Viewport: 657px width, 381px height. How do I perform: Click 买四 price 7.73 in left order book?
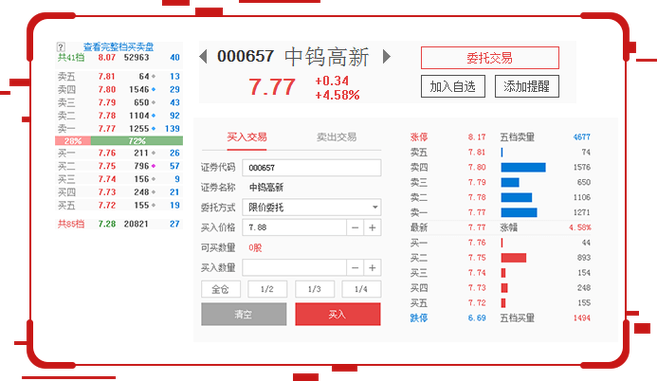point(106,192)
